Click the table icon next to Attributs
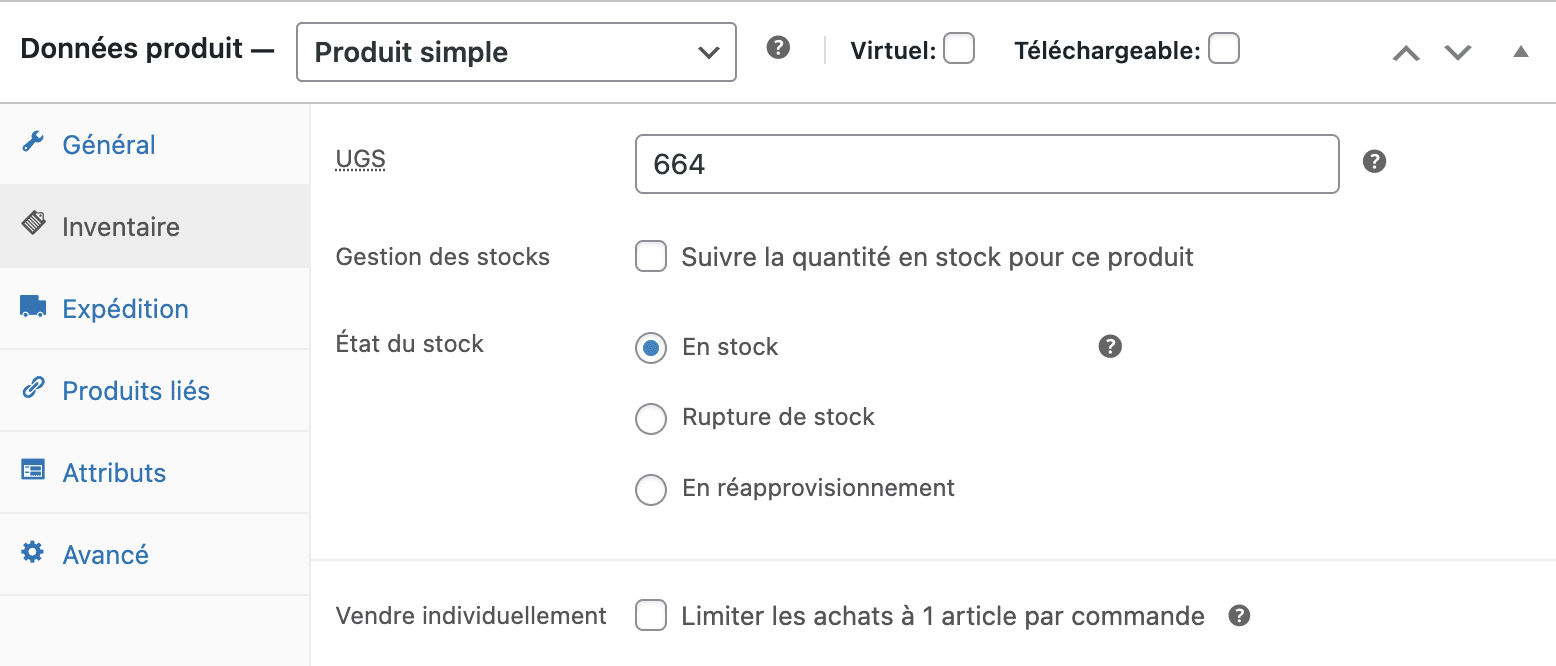Screen dimensions: 1556x666 33,471
